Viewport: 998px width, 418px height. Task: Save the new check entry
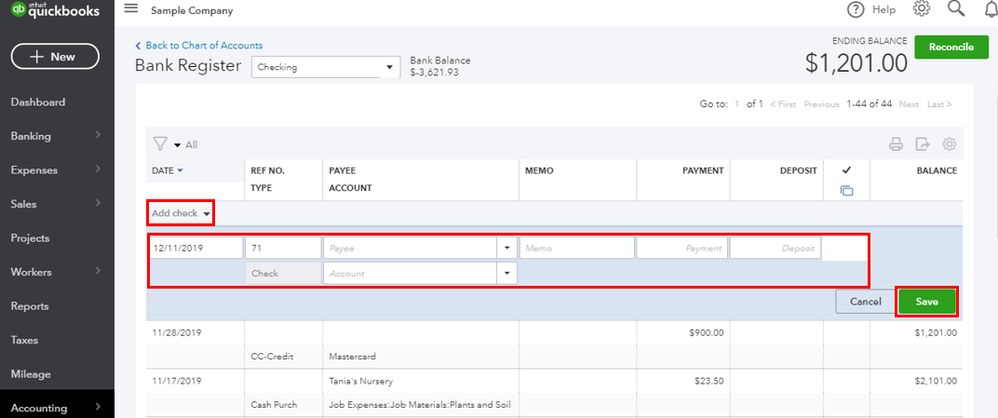pos(927,302)
